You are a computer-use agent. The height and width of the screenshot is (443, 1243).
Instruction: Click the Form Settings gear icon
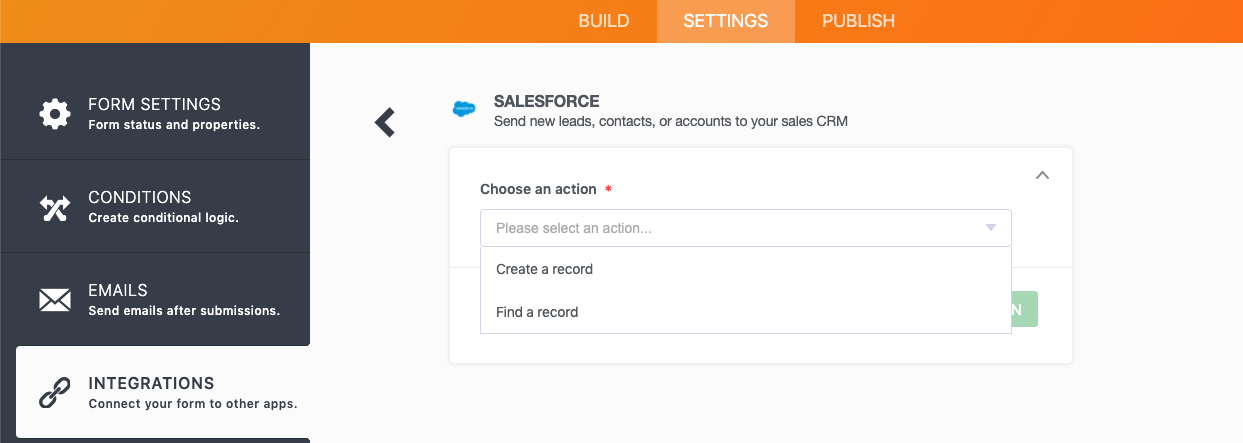click(x=54, y=113)
